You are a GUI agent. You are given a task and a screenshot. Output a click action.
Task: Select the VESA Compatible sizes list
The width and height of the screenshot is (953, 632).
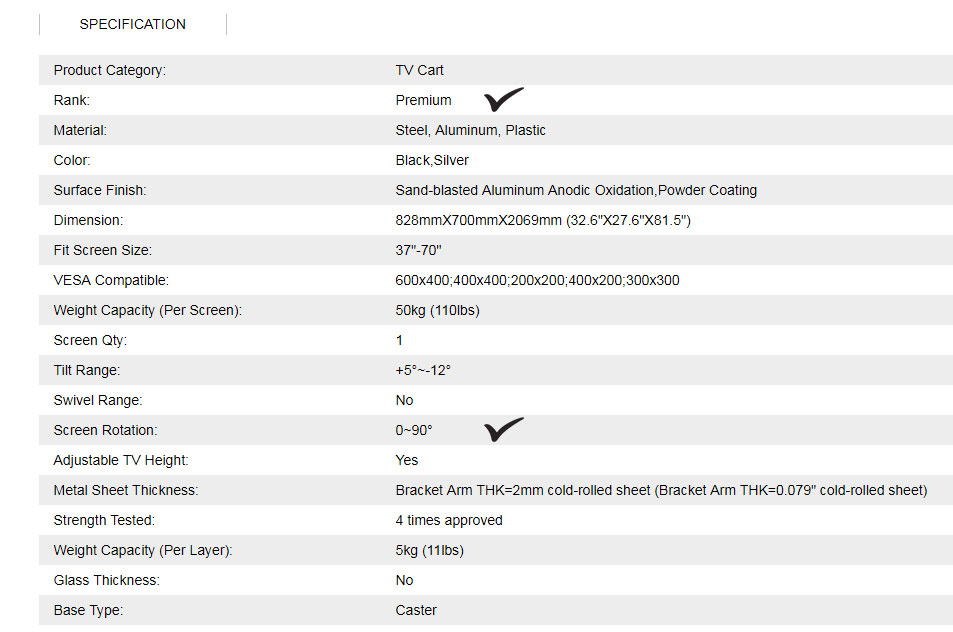537,280
